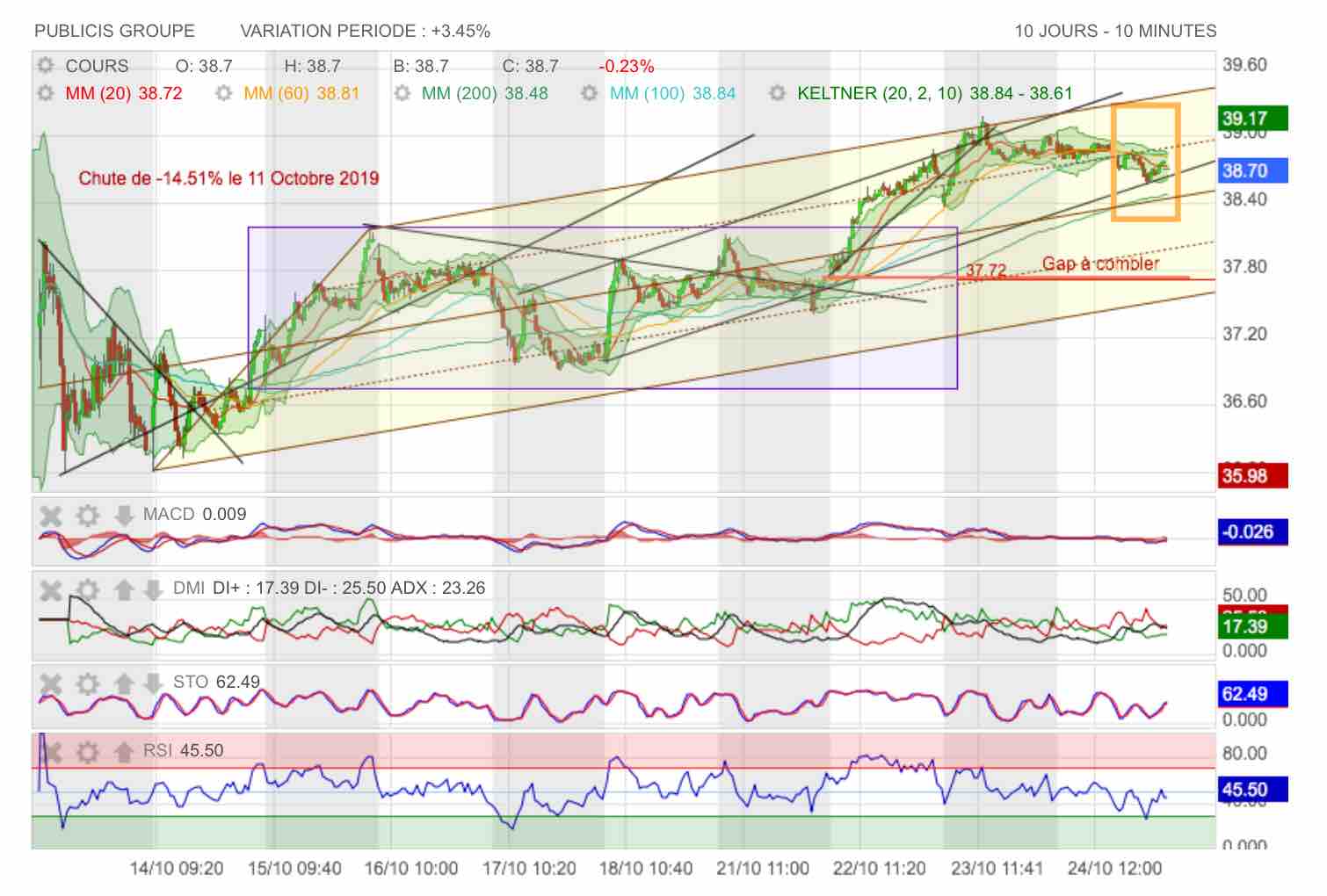
Task: Open settings gear for MM (60)
Action: pyautogui.click(x=224, y=93)
